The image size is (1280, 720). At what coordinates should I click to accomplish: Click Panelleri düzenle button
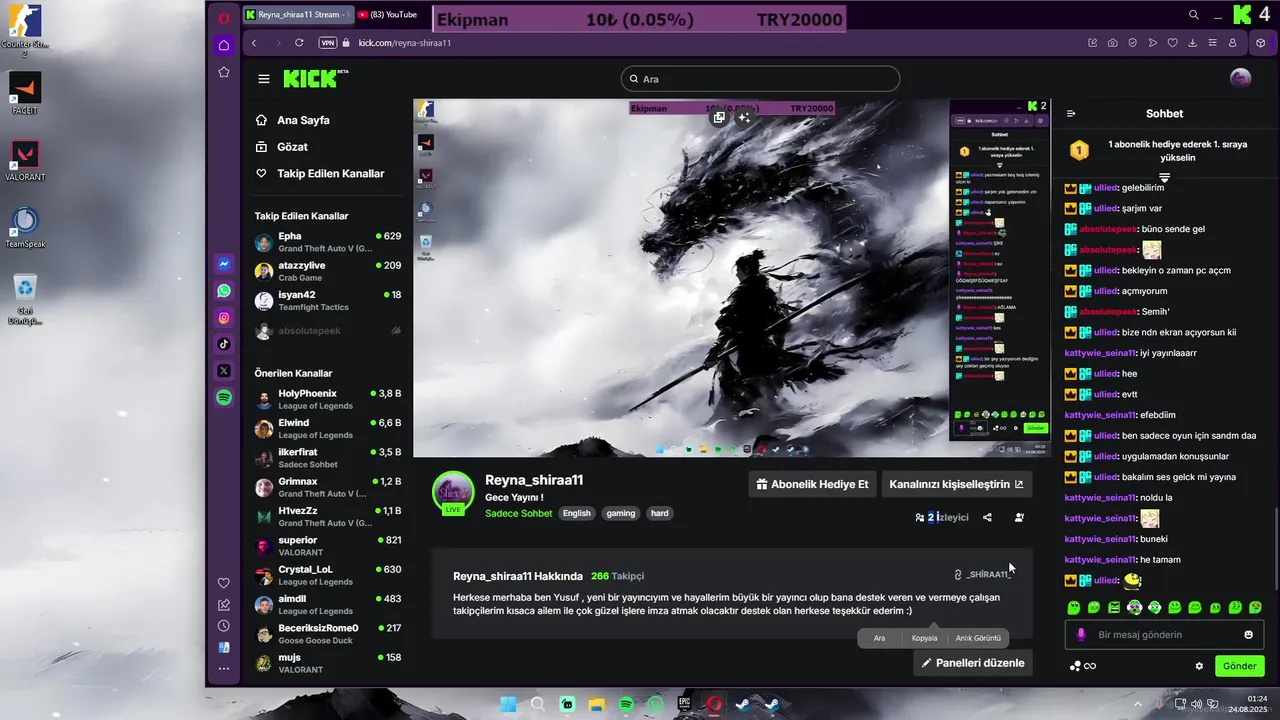[x=973, y=662]
